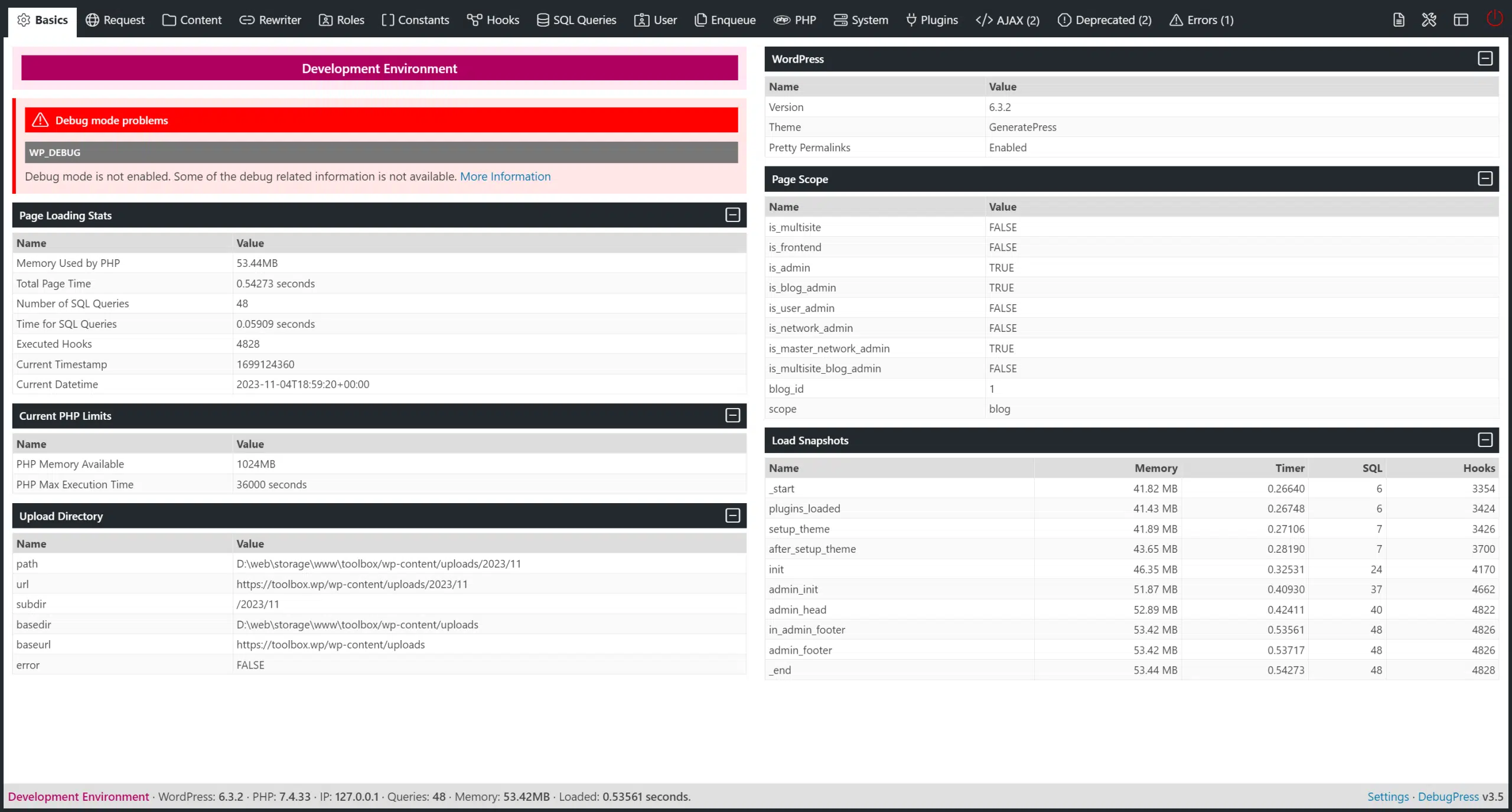The width and height of the screenshot is (1512, 812).
Task: Open the Constants tab
Action: (415, 20)
